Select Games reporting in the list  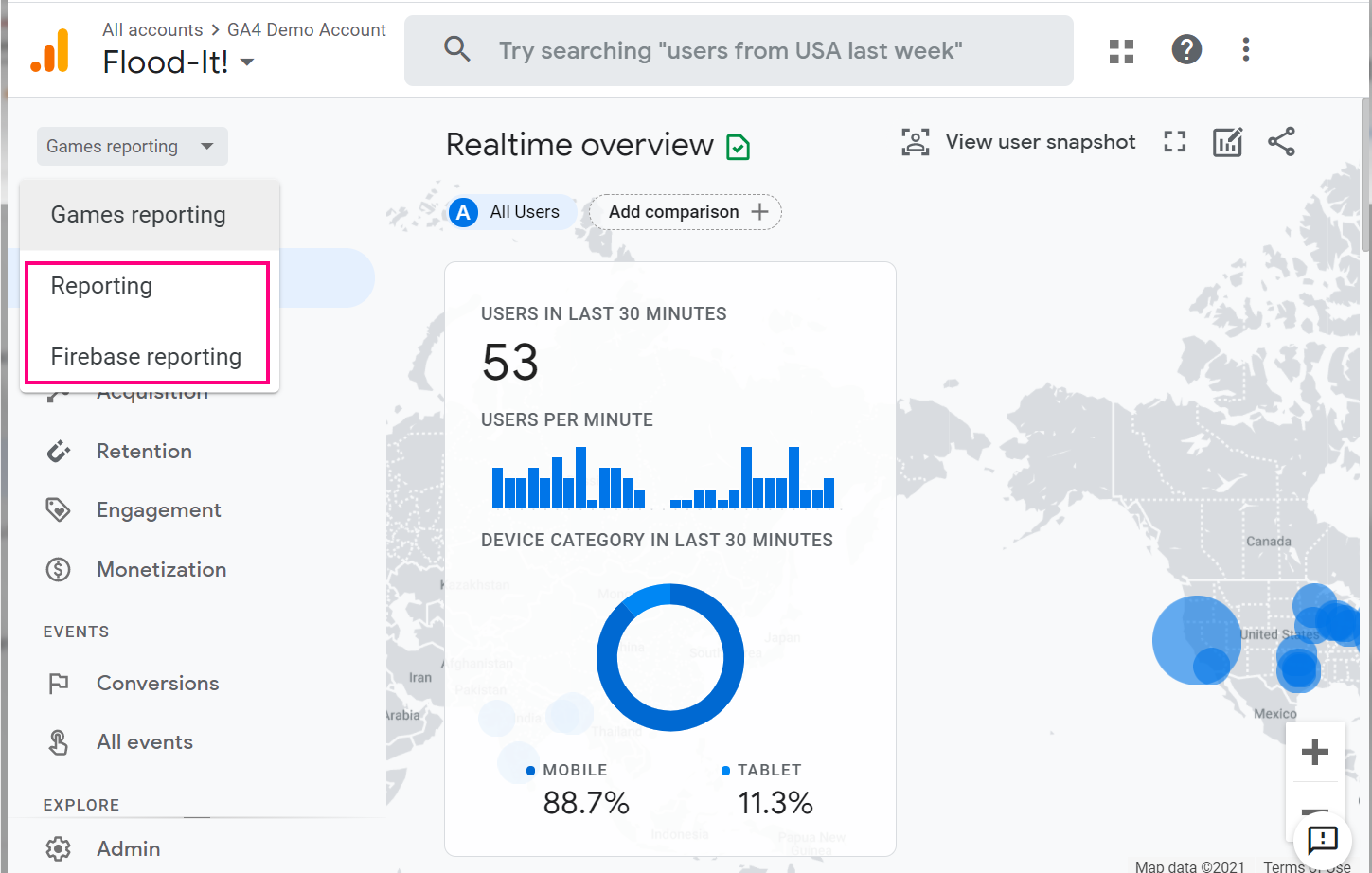click(138, 215)
